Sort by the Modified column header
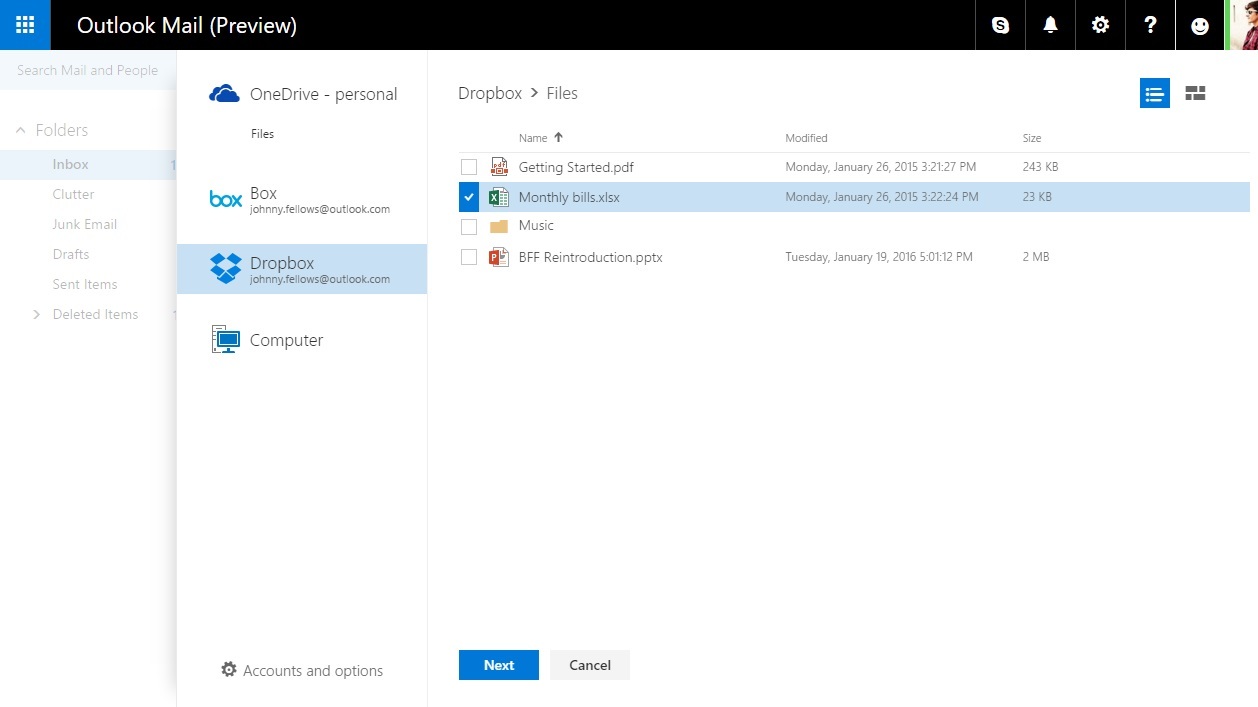1258x707 pixels. coord(806,138)
